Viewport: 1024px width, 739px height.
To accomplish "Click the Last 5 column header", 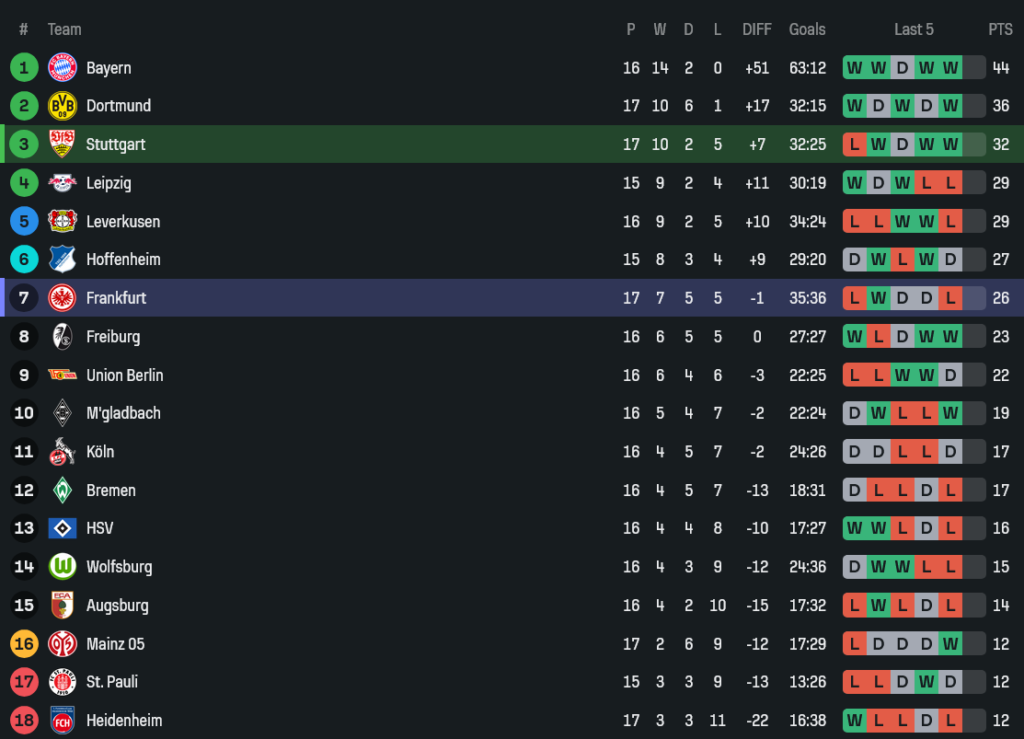I will (x=914, y=29).
